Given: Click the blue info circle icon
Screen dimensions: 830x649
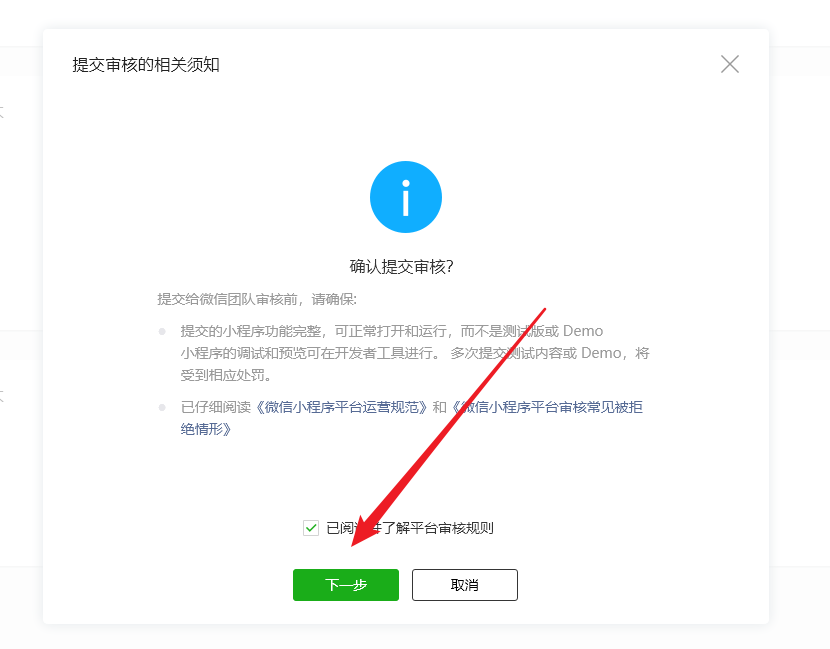Looking at the screenshot, I should 405,197.
